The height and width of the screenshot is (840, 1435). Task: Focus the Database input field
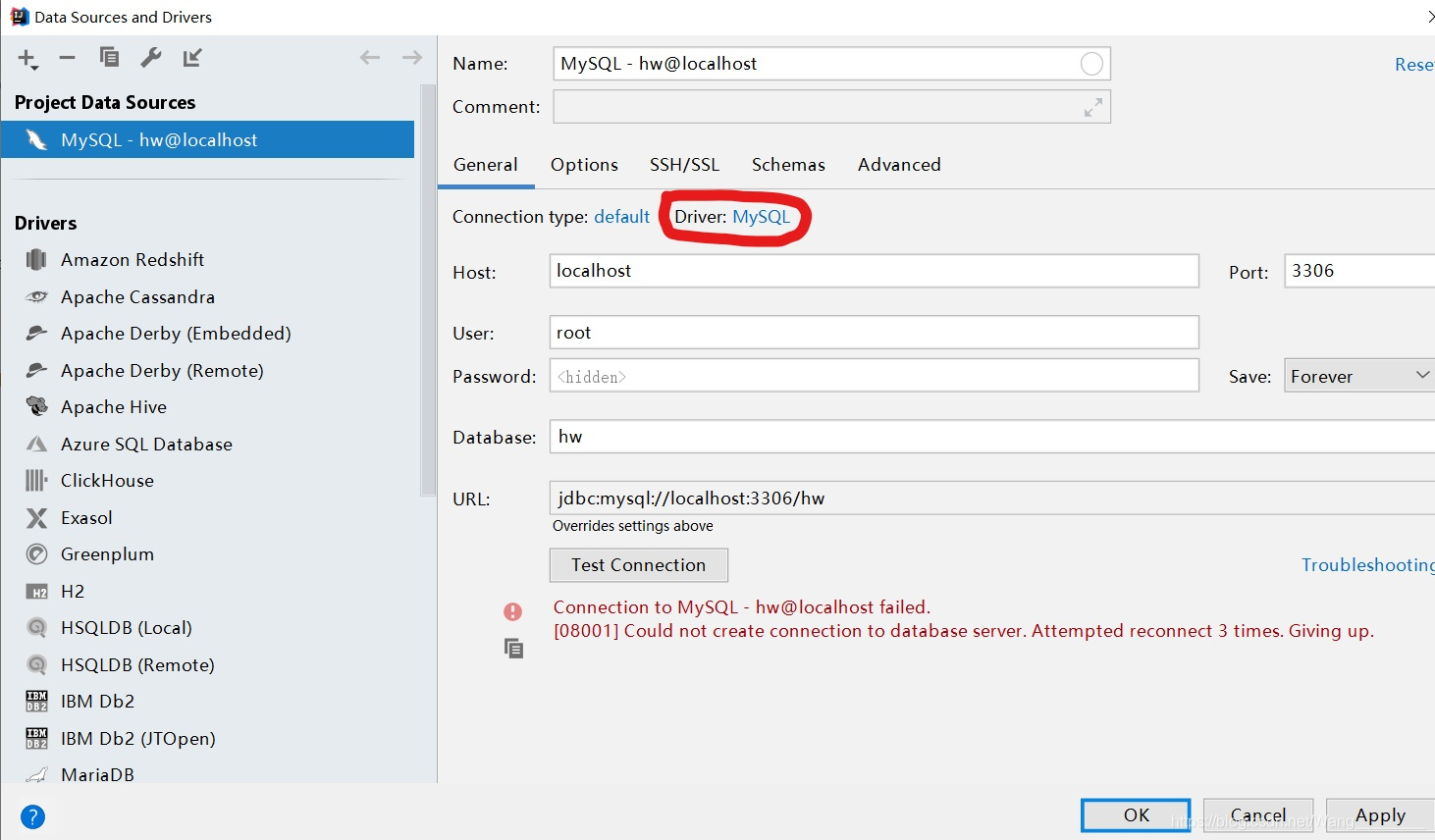tap(992, 437)
